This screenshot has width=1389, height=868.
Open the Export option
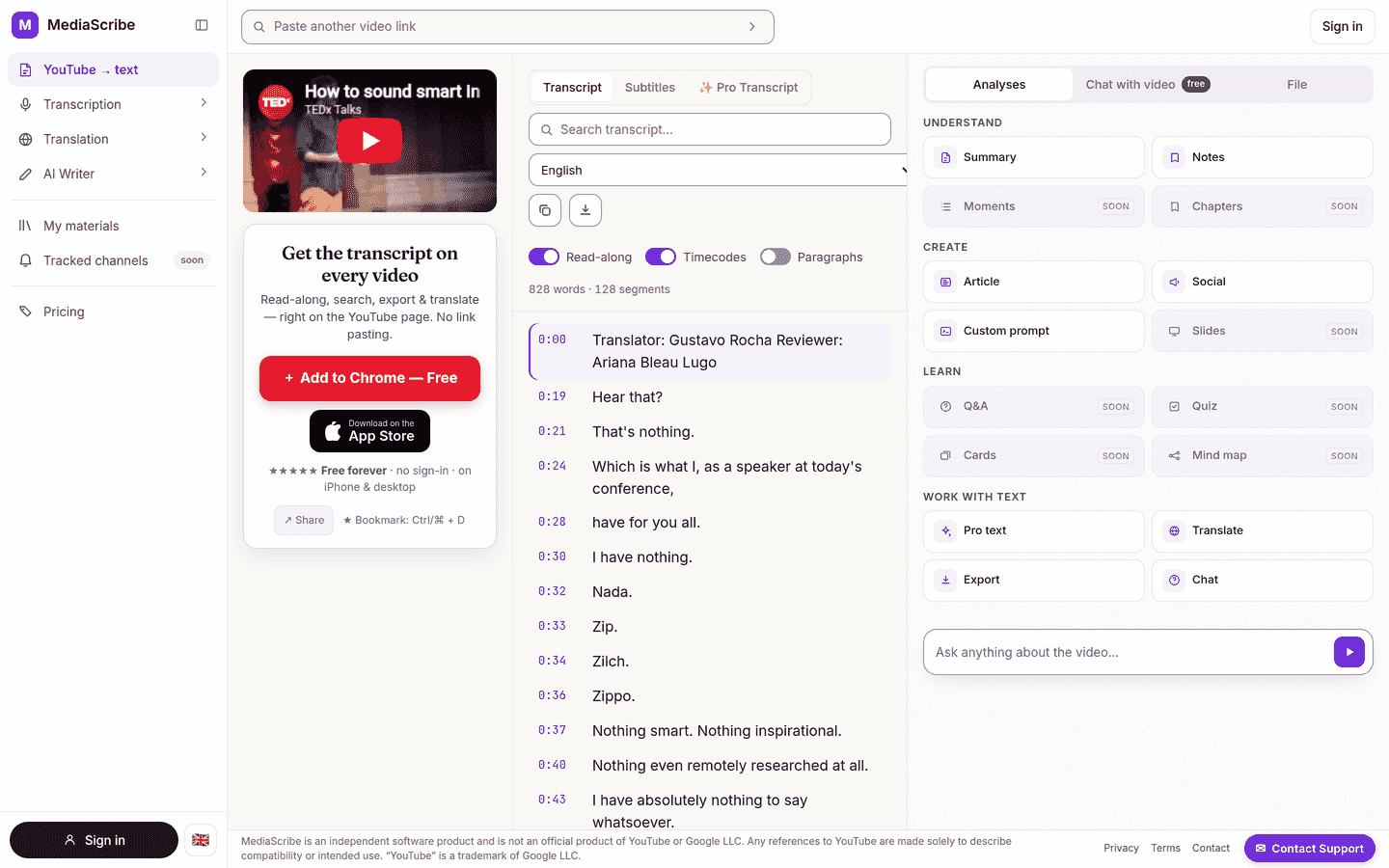coord(1034,580)
